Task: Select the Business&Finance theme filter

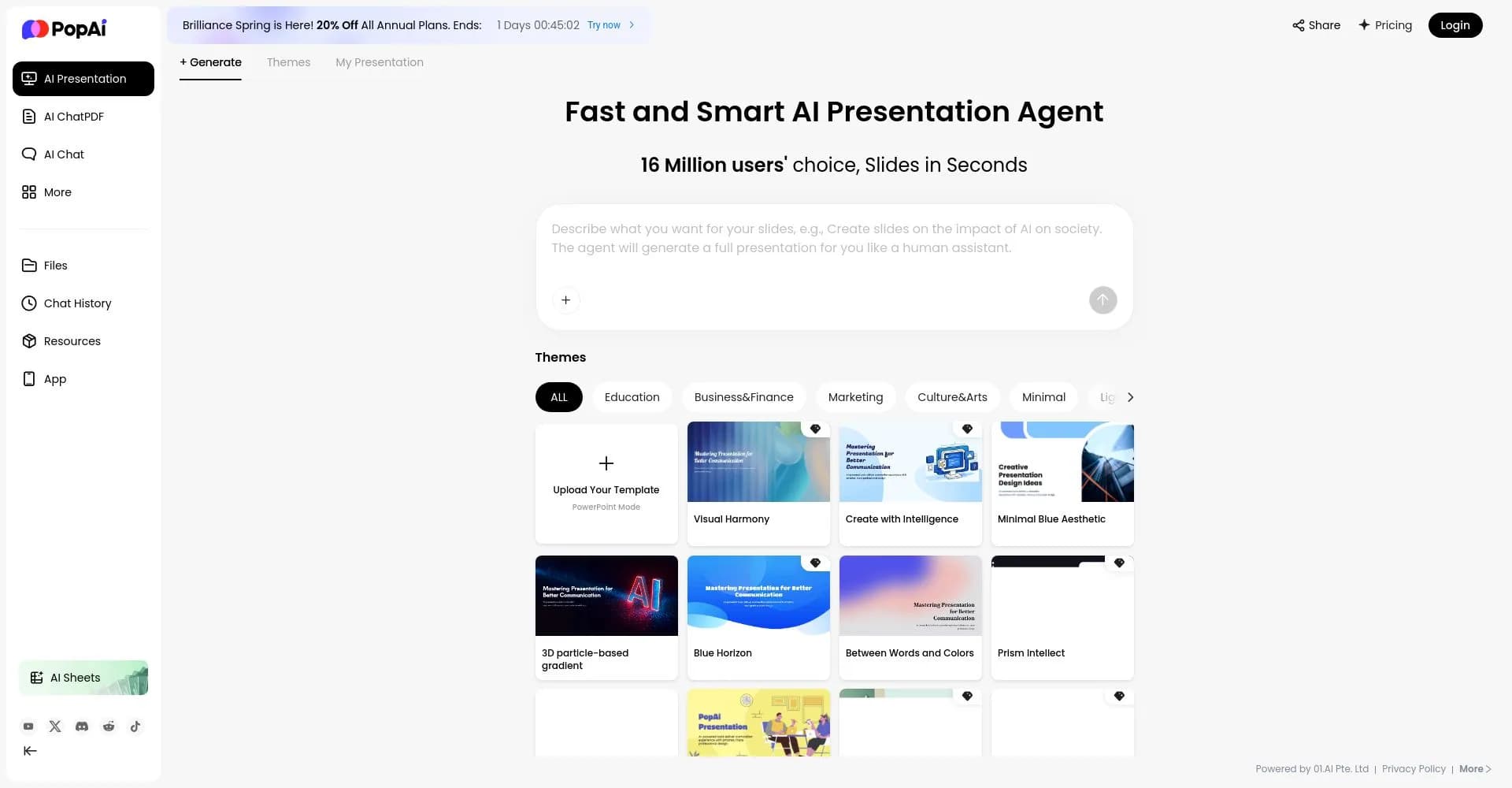Action: click(743, 397)
